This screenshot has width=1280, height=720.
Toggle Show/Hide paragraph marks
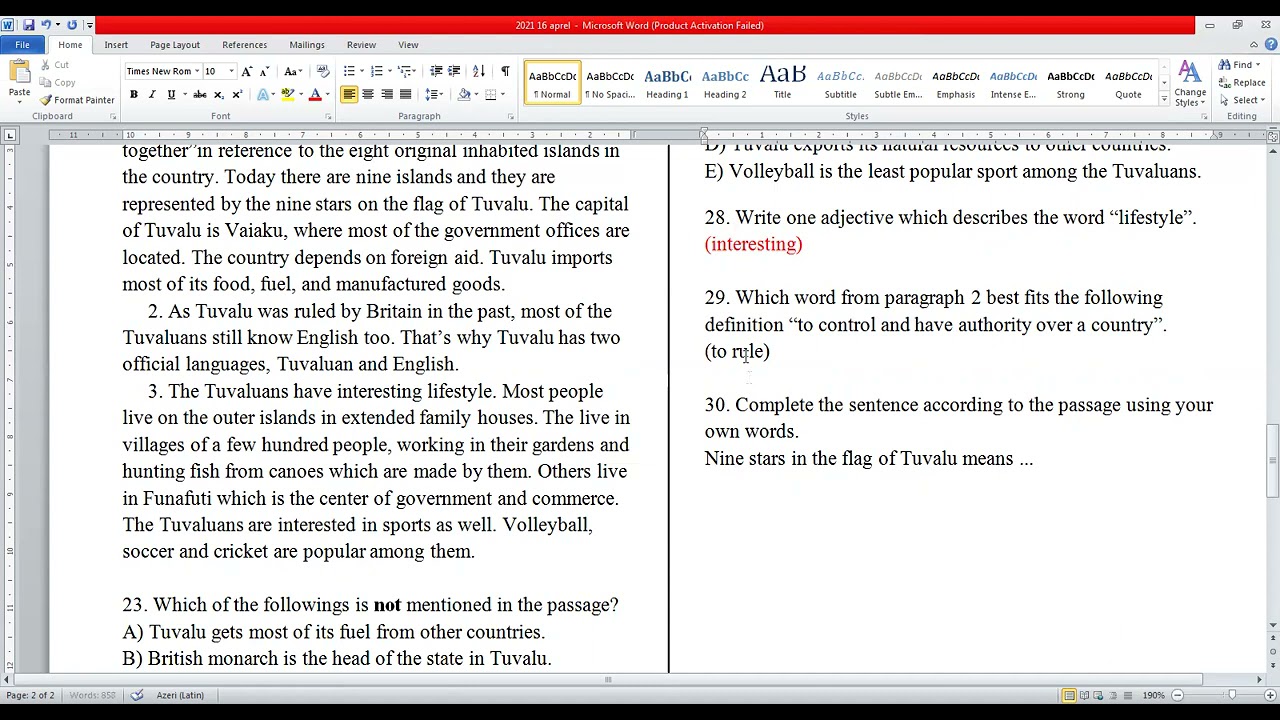[x=505, y=71]
